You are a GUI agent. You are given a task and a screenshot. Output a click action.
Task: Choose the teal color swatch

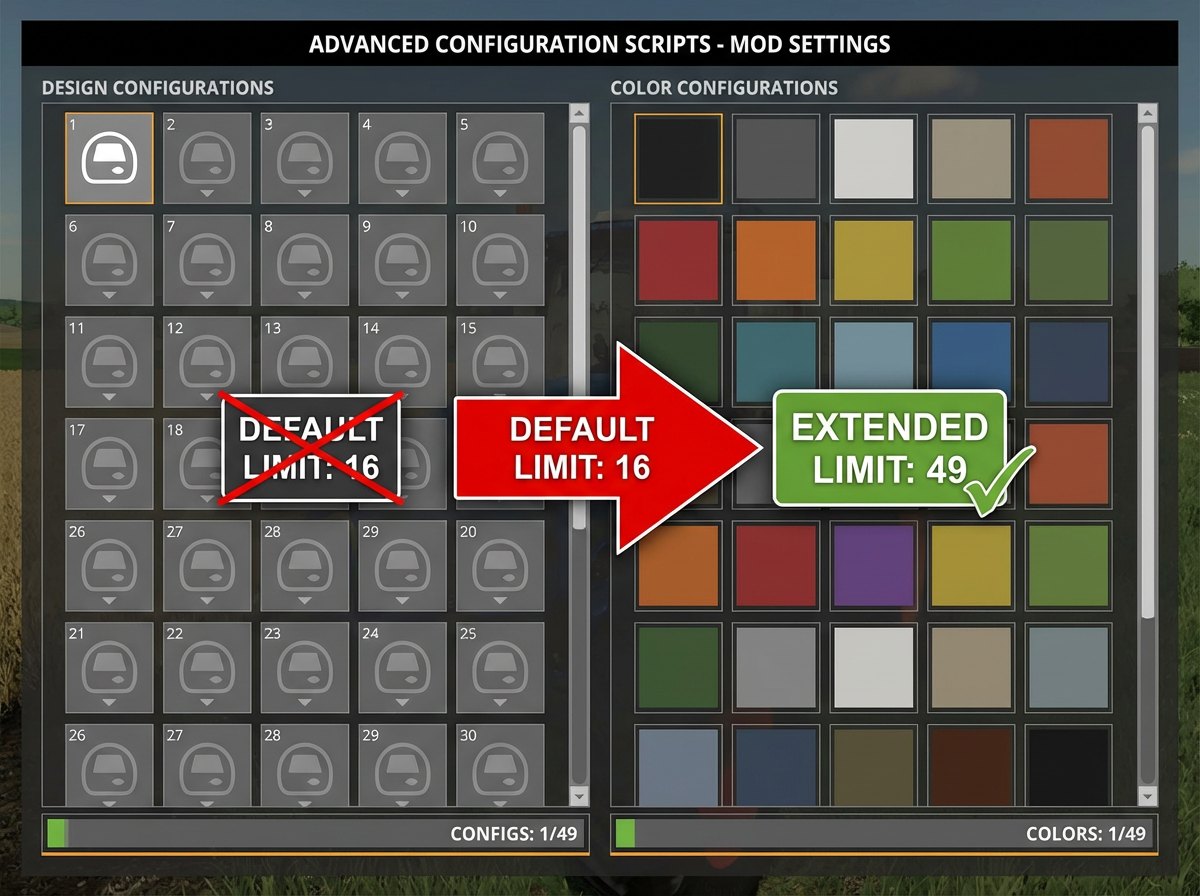coord(776,362)
